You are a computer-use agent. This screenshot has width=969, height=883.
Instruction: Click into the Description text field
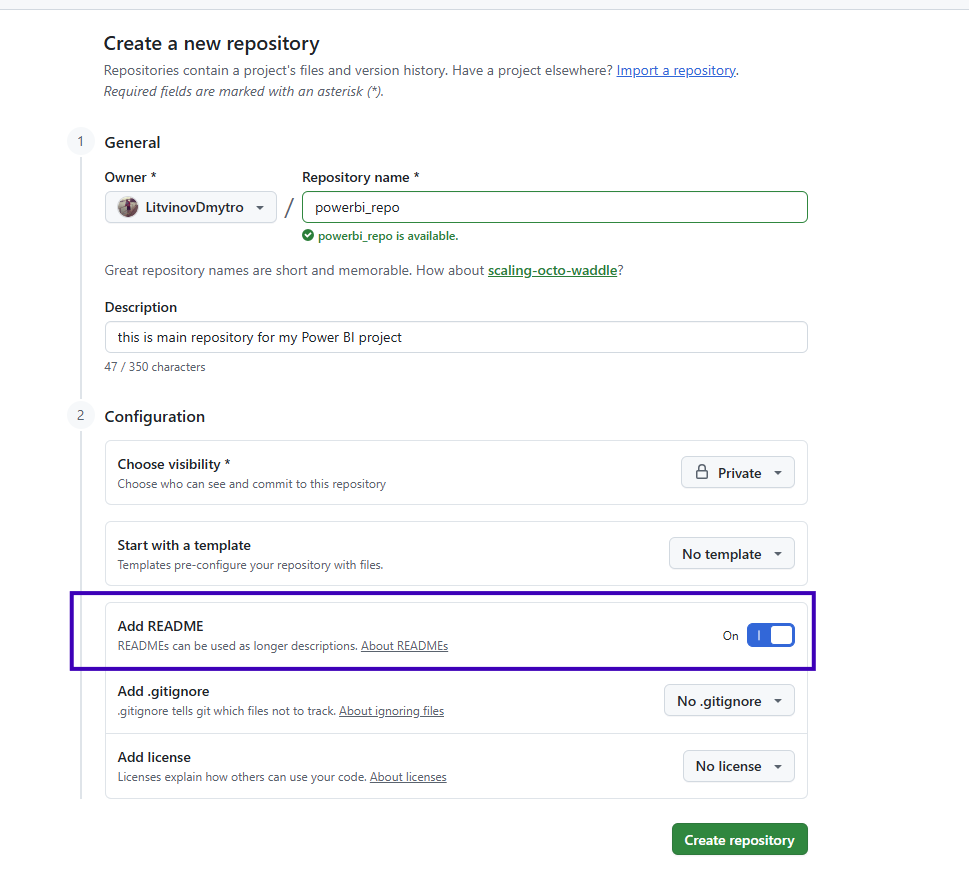[x=456, y=337]
